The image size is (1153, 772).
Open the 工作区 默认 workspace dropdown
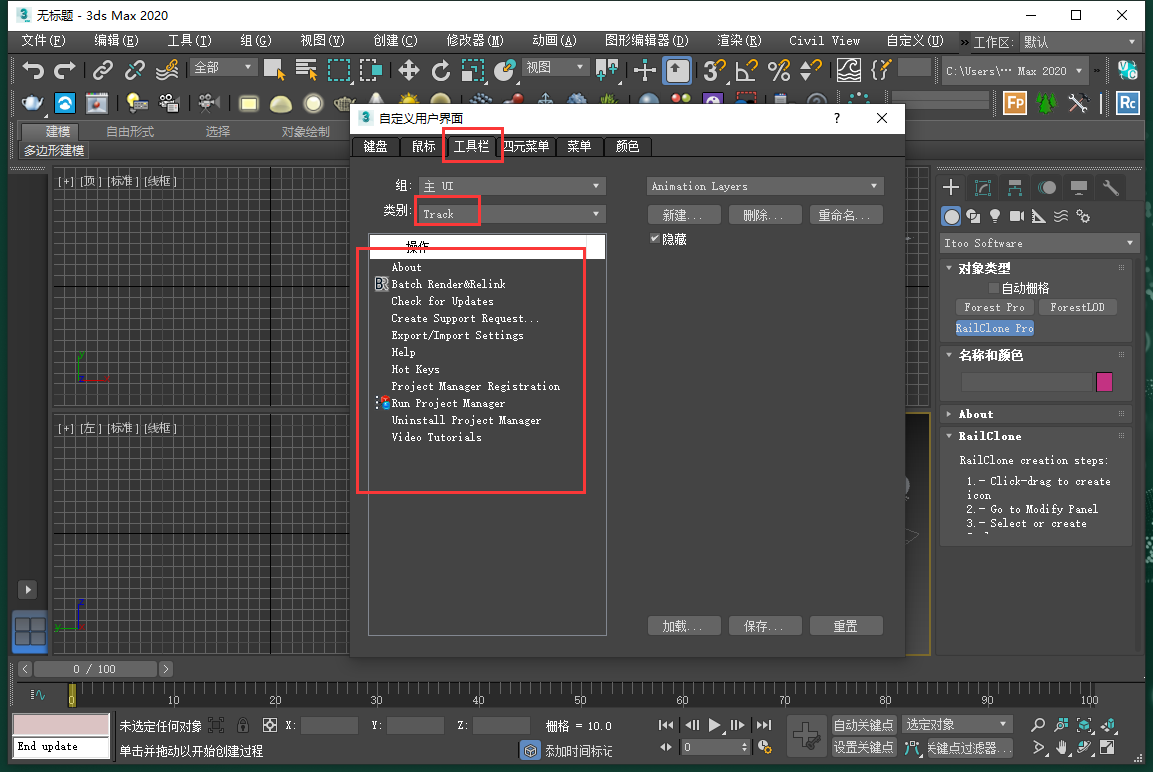pyautogui.click(x=1079, y=42)
